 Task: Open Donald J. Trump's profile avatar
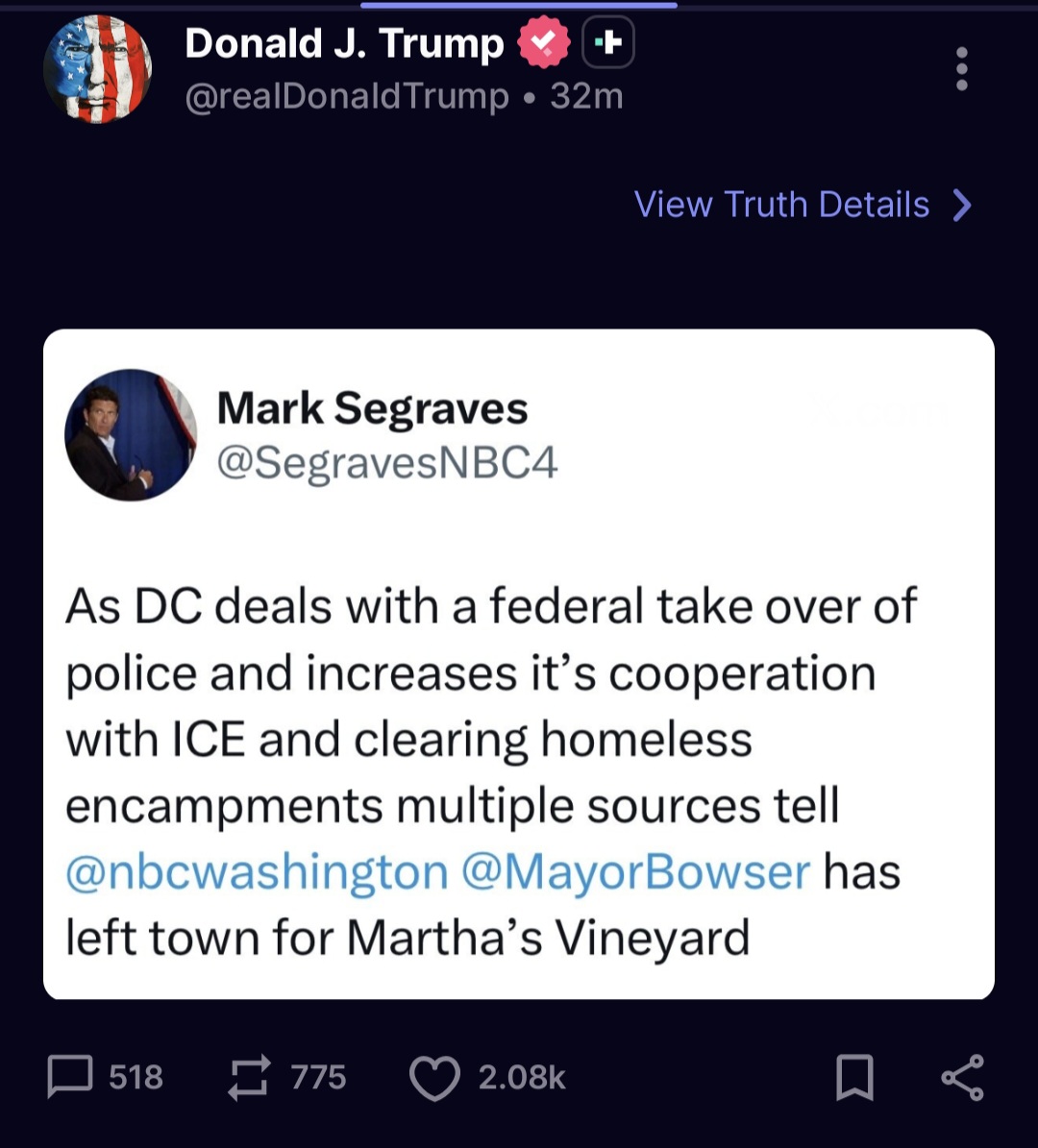point(97,69)
